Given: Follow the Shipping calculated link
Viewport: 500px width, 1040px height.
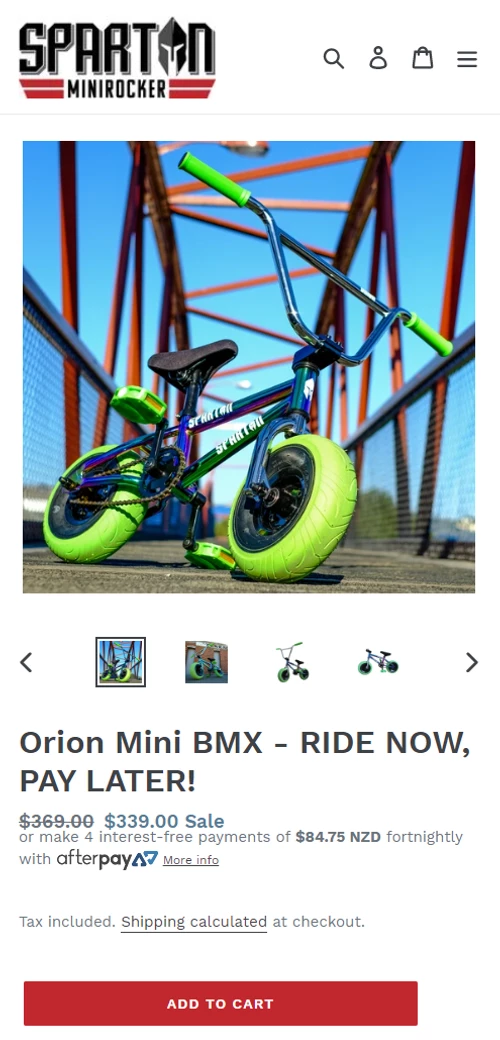Looking at the screenshot, I should (x=194, y=922).
